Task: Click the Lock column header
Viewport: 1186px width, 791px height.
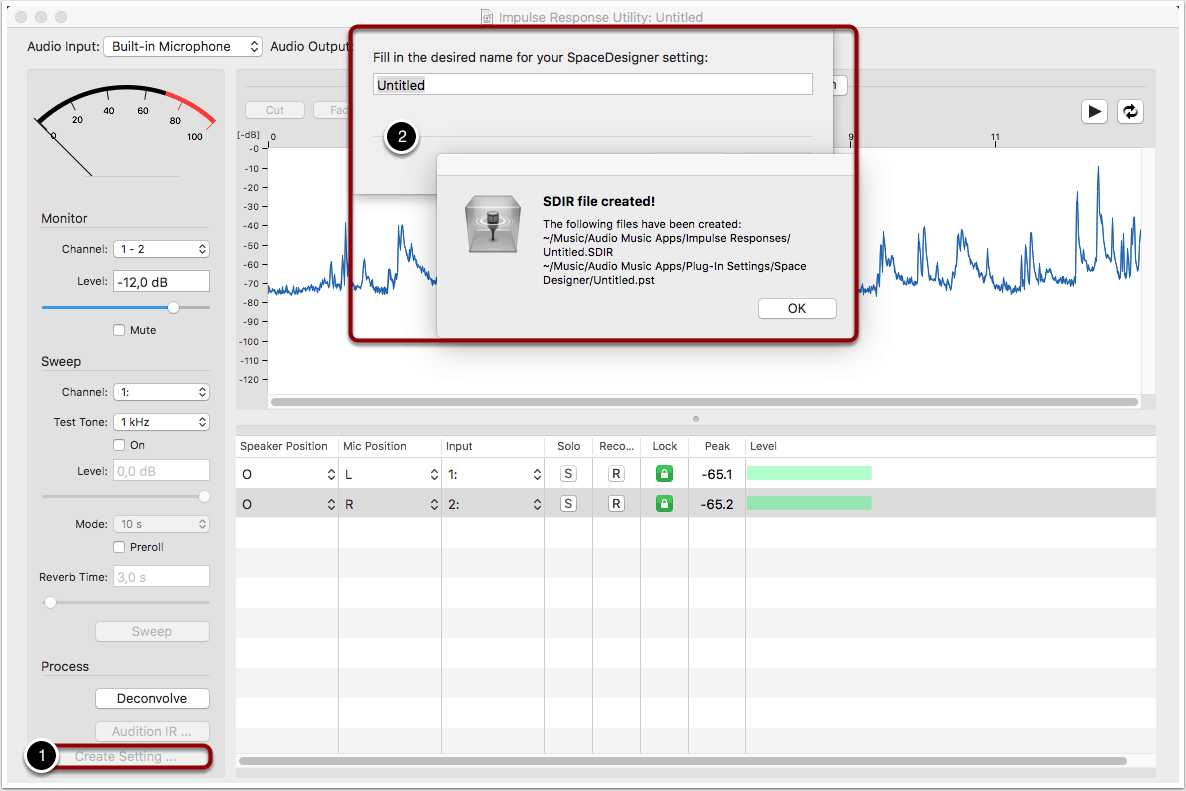Action: pyautogui.click(x=665, y=446)
